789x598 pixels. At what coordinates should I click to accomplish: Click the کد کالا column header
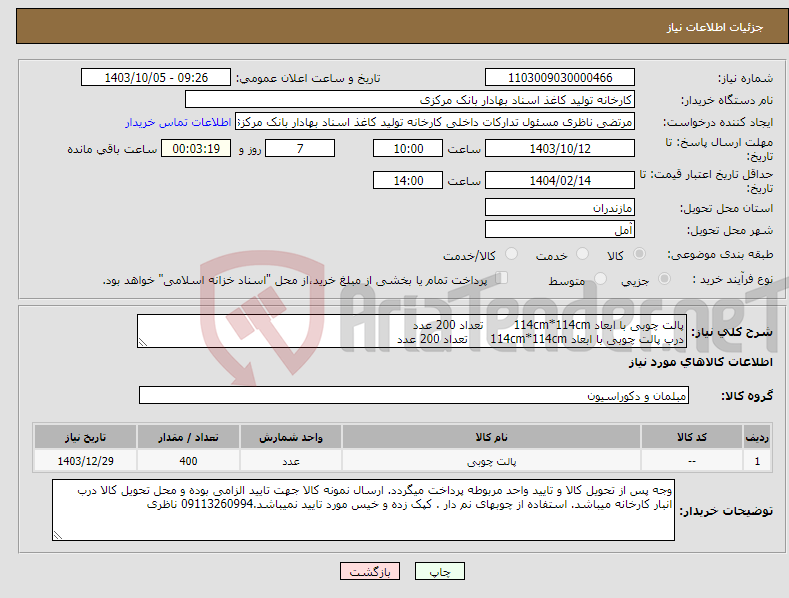click(692, 437)
